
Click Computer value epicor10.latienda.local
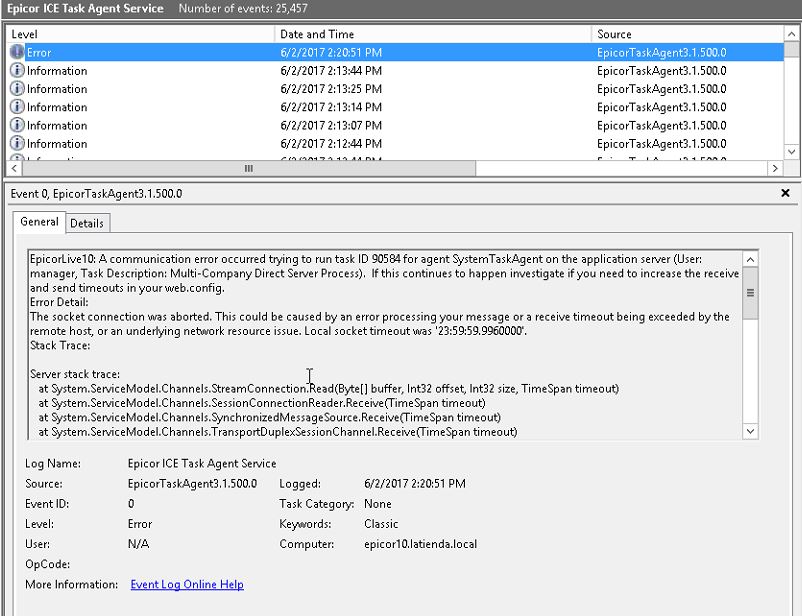click(x=420, y=544)
